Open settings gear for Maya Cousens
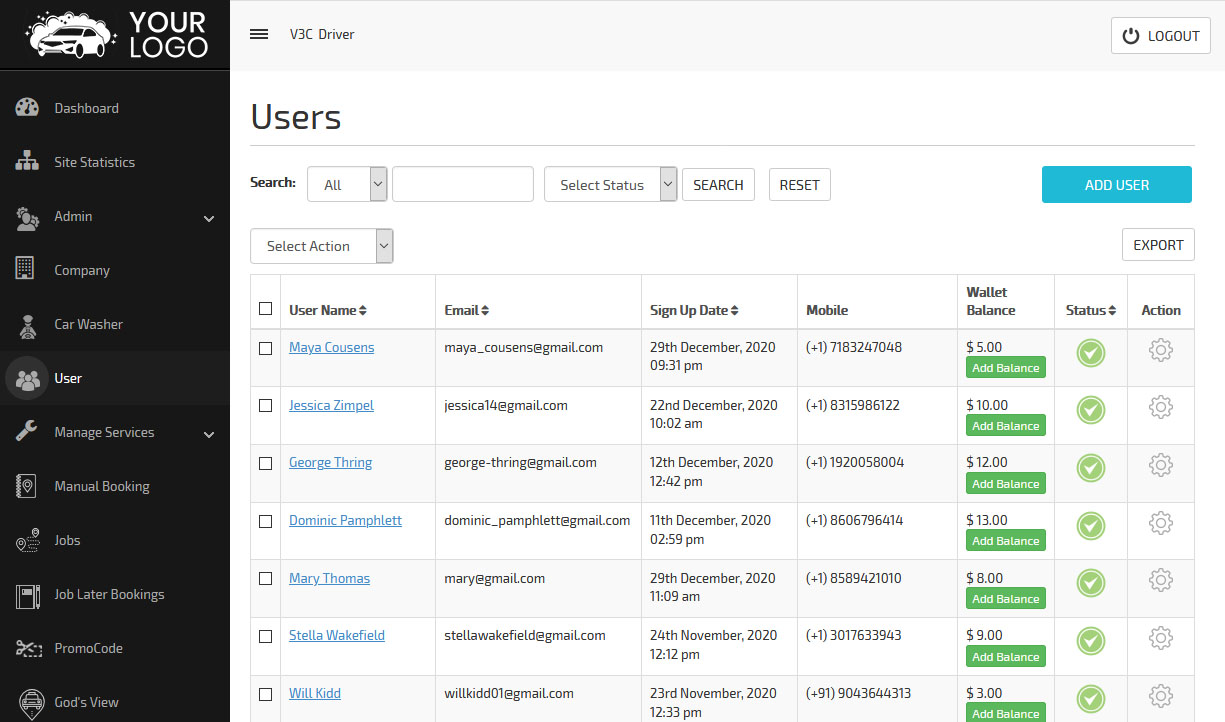The width and height of the screenshot is (1225, 722). click(x=1160, y=351)
